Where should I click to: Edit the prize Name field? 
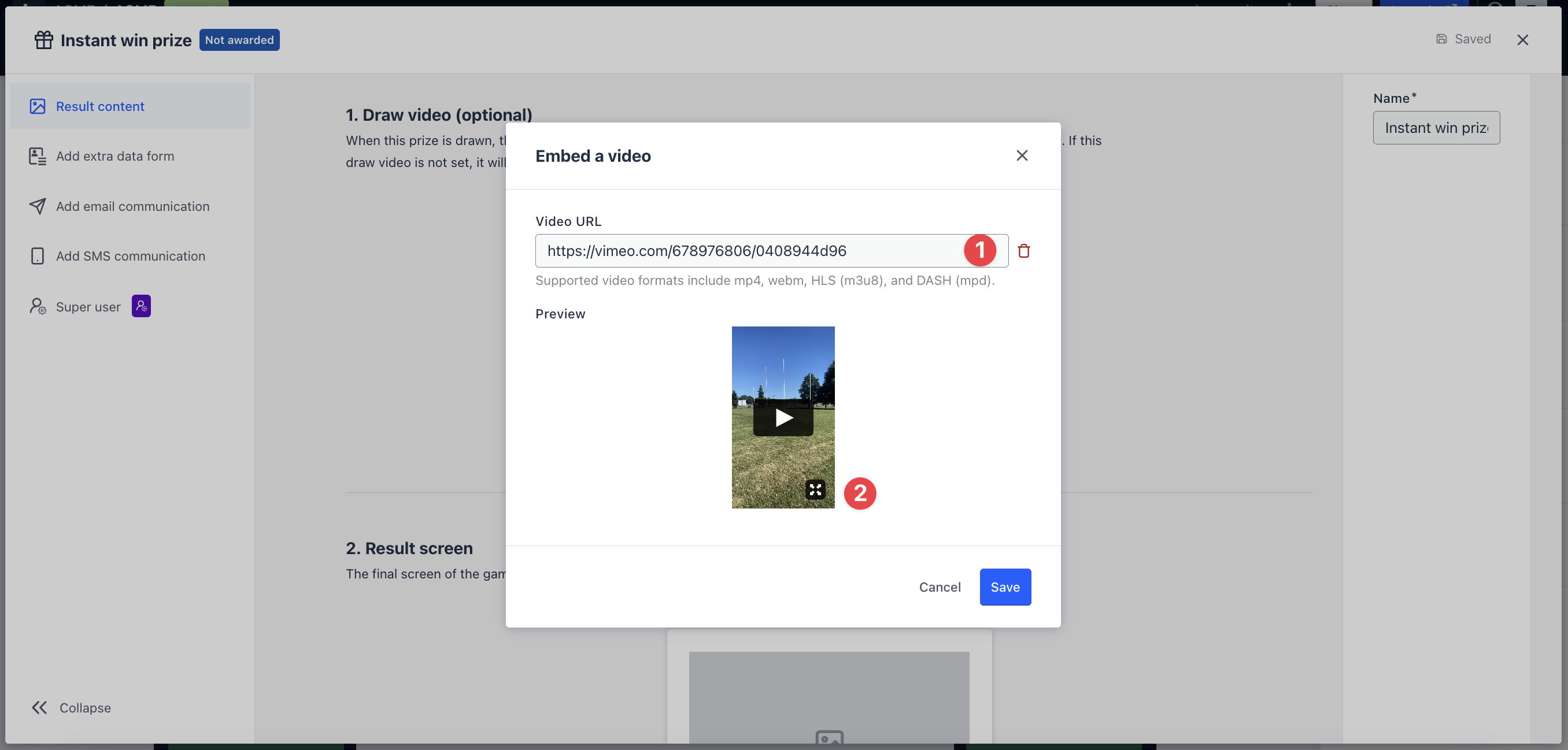point(1435,128)
